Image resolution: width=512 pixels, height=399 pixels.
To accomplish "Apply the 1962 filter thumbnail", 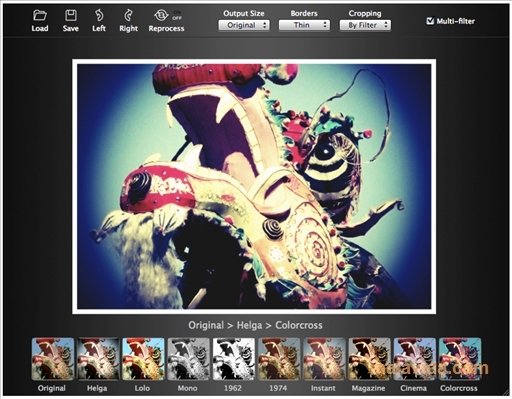I will click(x=234, y=359).
